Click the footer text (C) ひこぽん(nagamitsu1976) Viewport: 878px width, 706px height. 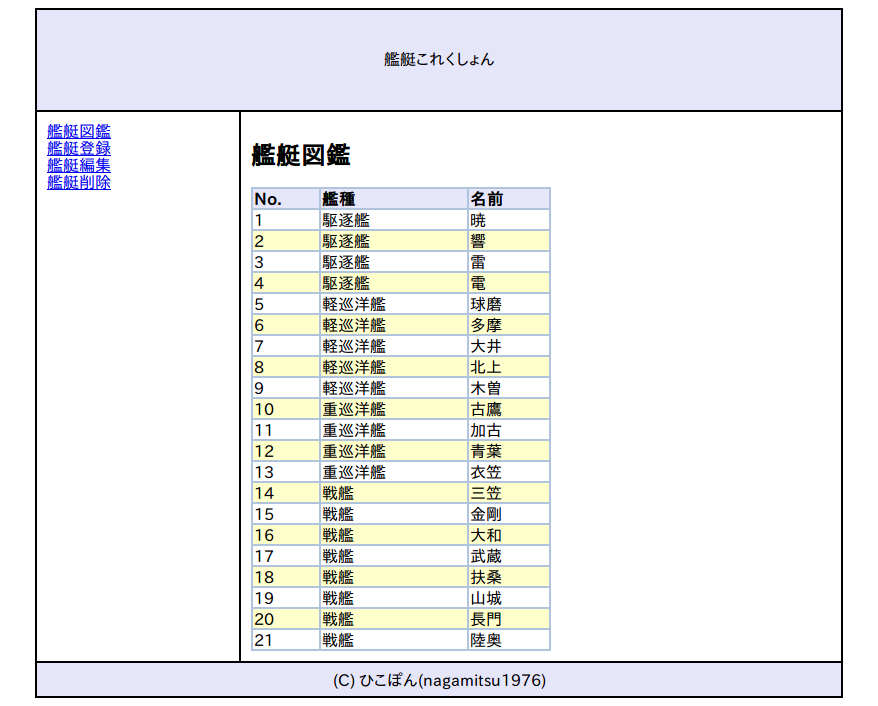pos(439,680)
